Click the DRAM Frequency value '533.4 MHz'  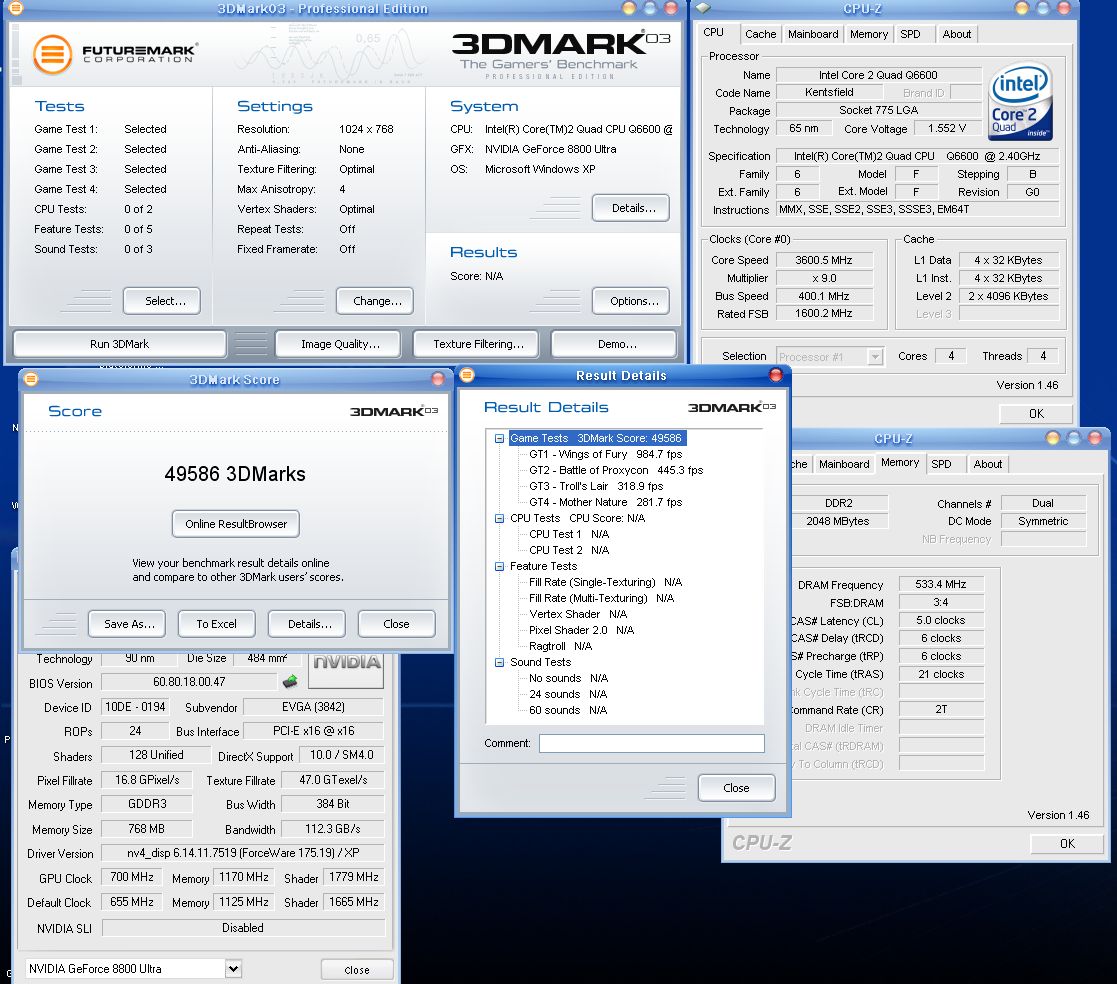pos(941,584)
